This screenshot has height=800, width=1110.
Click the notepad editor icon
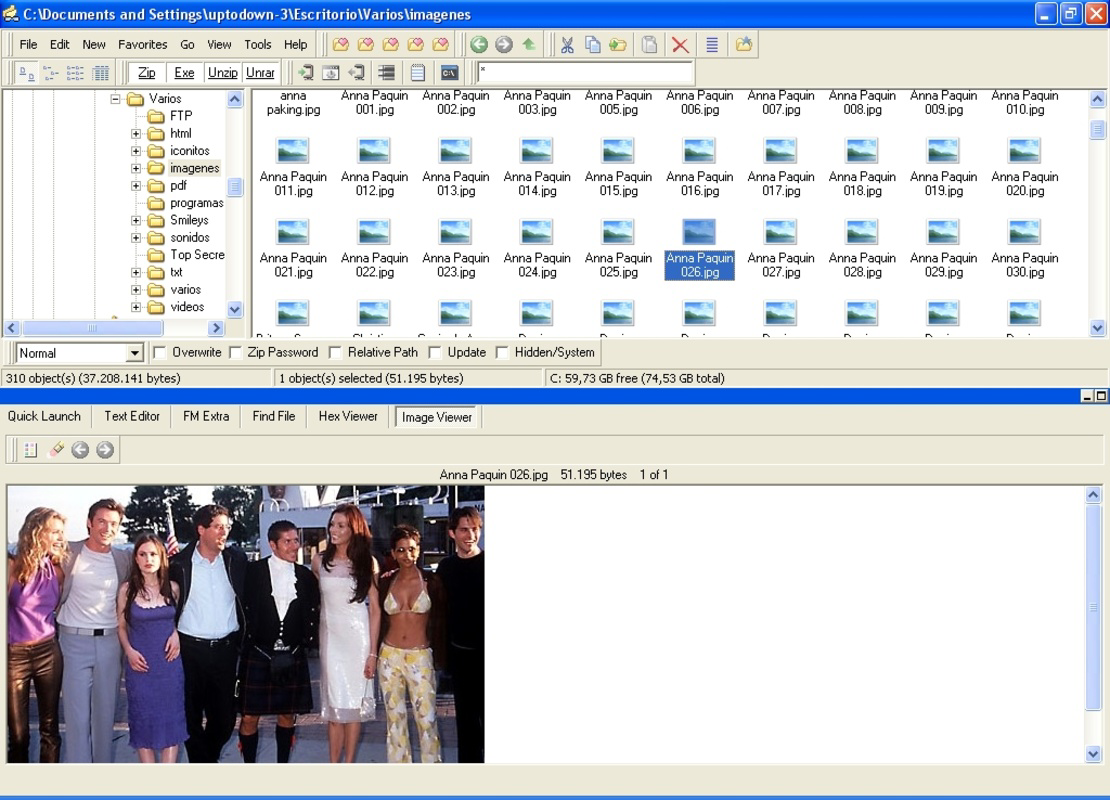(x=416, y=71)
